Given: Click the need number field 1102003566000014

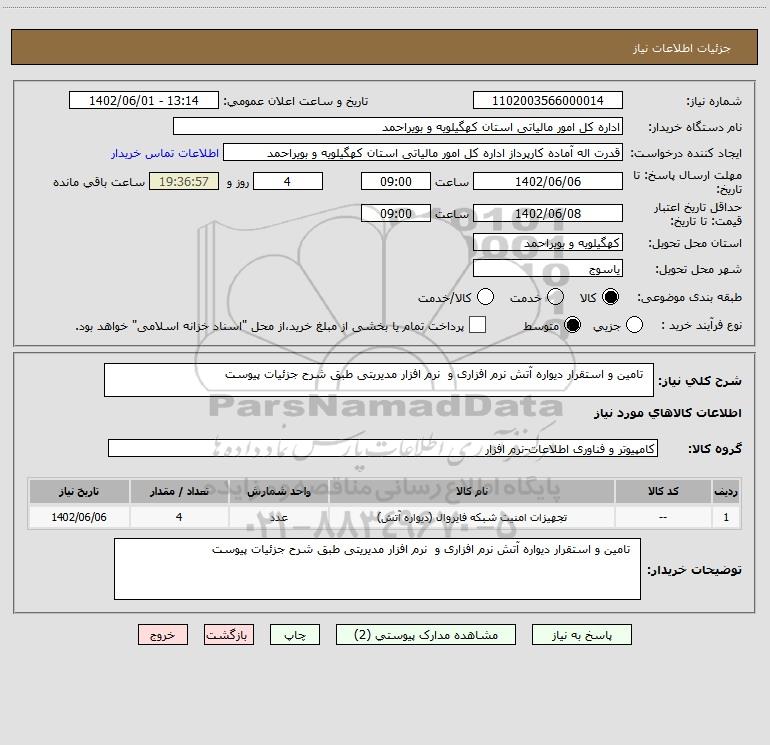Looking at the screenshot, I should [x=548, y=101].
